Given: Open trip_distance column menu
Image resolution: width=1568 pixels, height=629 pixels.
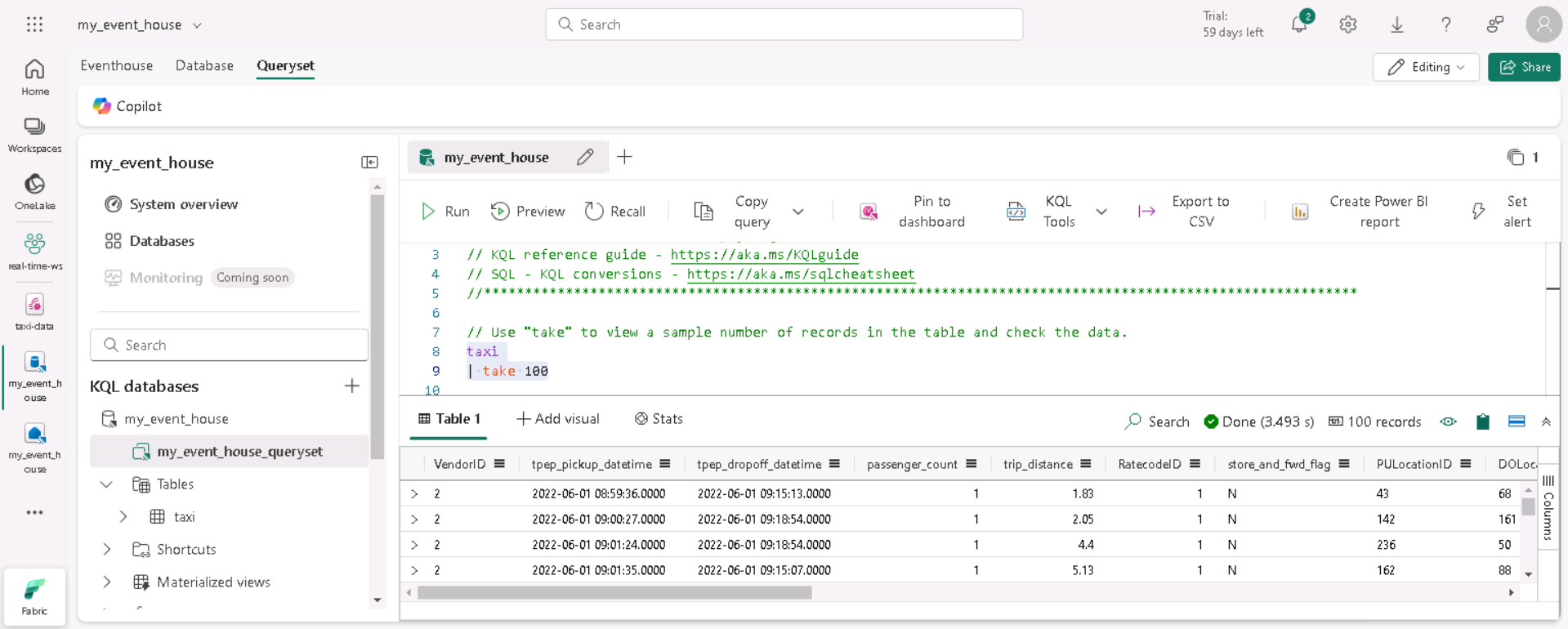Looking at the screenshot, I should click(x=1085, y=464).
